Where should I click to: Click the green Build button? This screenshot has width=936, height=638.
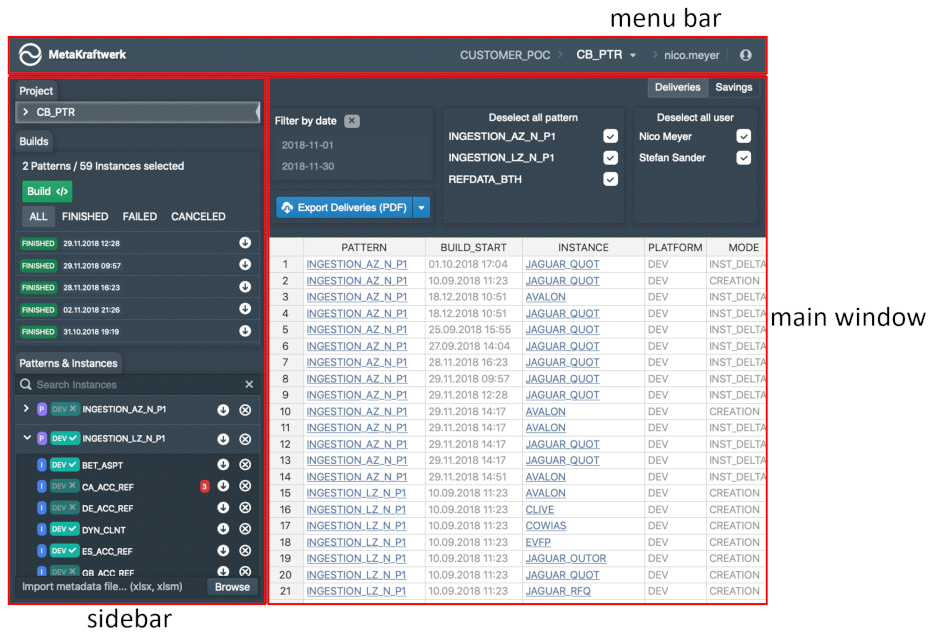(47, 192)
